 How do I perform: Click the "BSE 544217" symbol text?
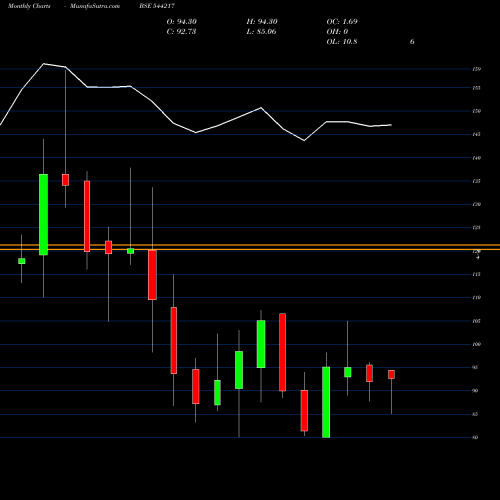pyautogui.click(x=157, y=6)
